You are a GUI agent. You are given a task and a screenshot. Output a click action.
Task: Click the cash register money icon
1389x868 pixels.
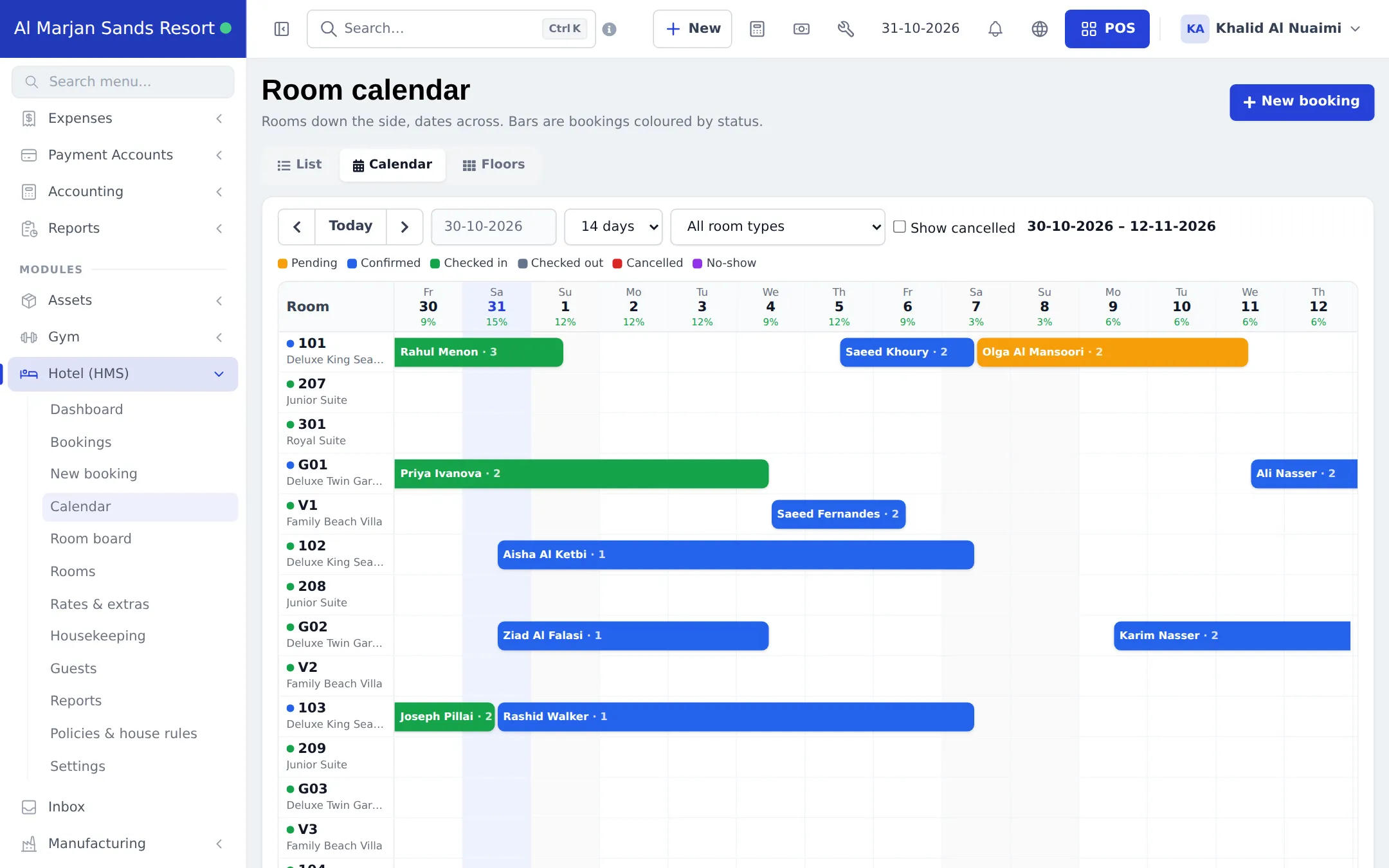coord(801,29)
